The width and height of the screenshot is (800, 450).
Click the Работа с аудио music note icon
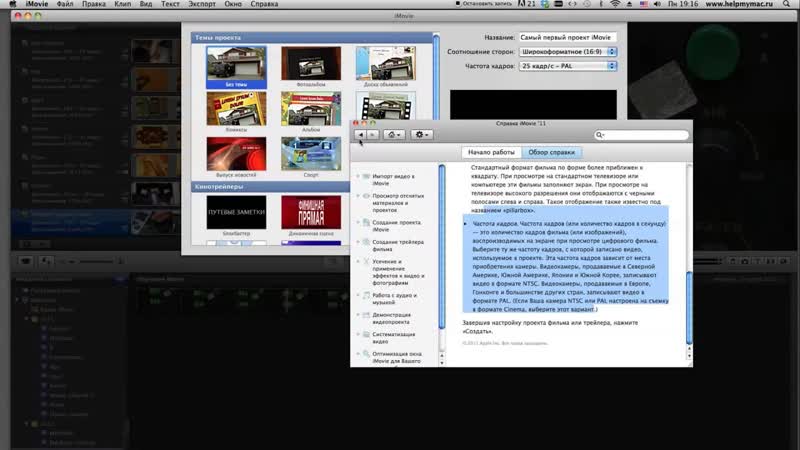pos(366,295)
